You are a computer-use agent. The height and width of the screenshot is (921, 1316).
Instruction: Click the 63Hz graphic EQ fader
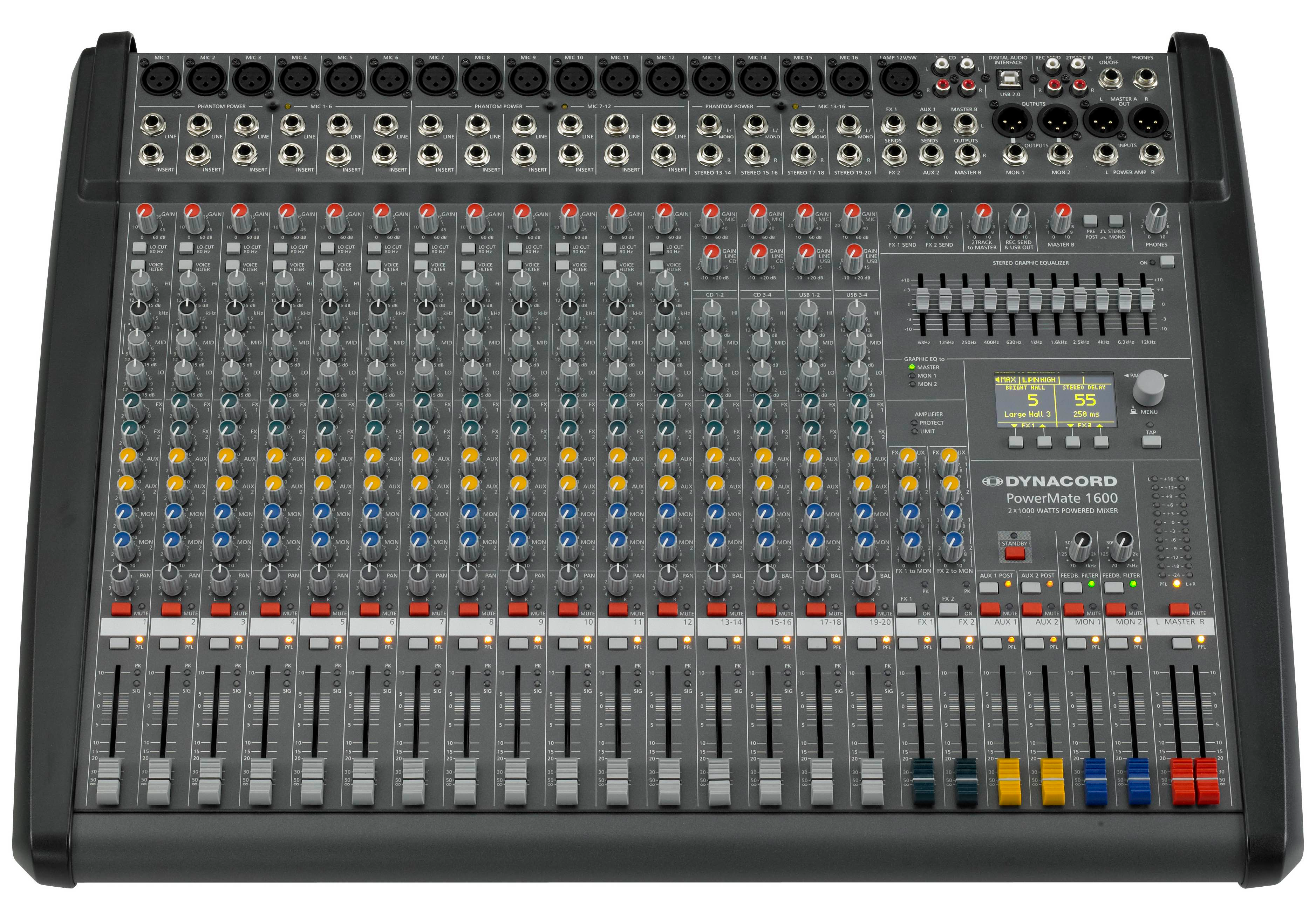tap(922, 300)
